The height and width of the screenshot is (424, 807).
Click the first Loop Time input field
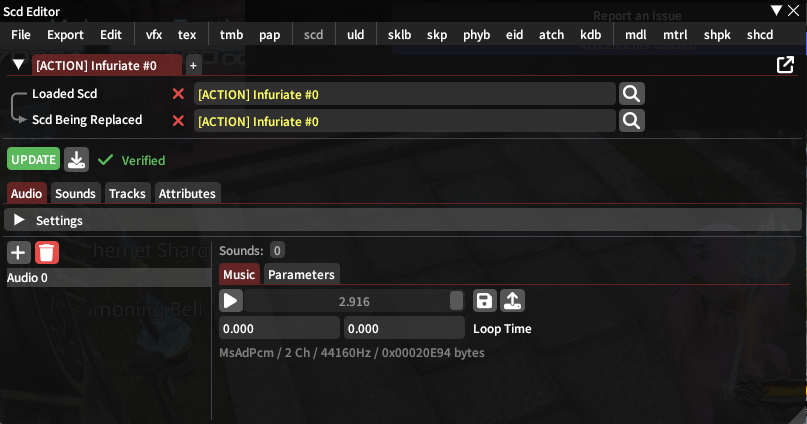(279, 328)
